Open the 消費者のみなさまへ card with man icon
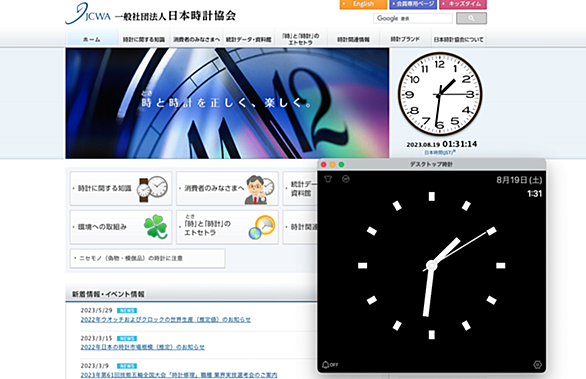This screenshot has height=379, width=586. (227, 188)
